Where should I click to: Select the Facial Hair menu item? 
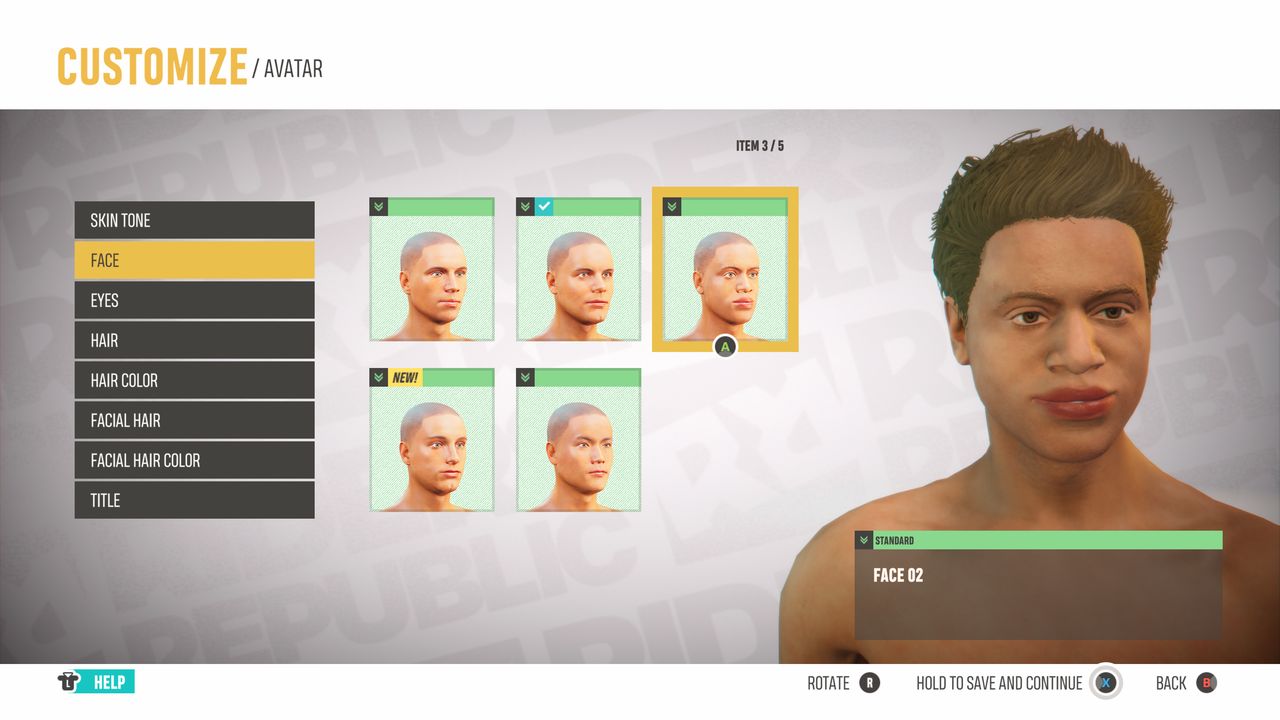194,420
